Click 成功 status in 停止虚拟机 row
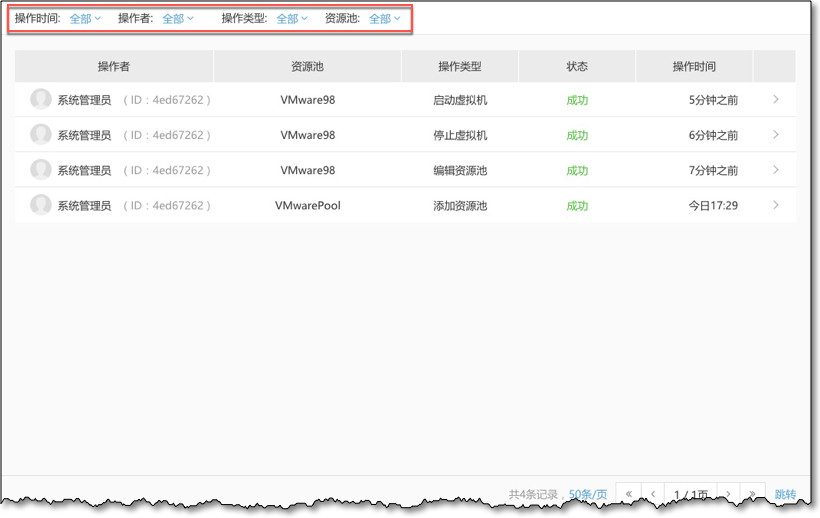Screen dimensions: 820x518 tap(577, 135)
